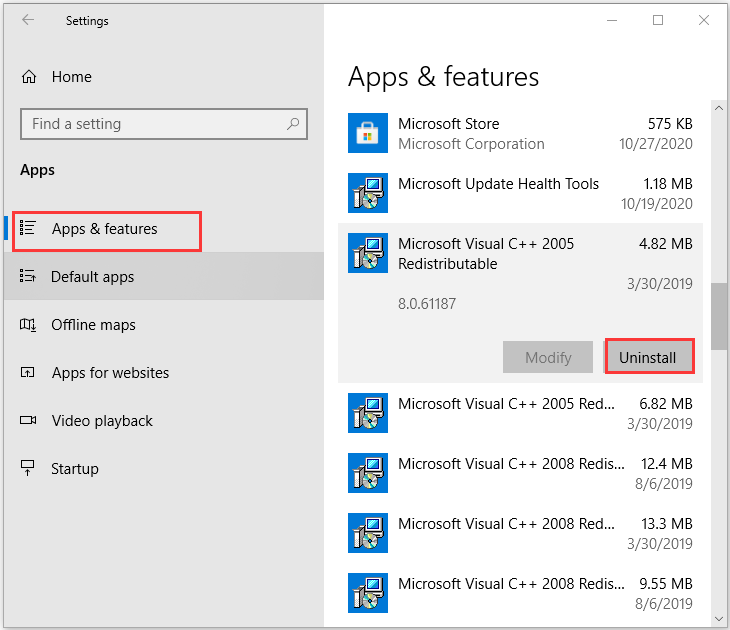The width and height of the screenshot is (730, 630).
Task: Click the Home icon in sidebar
Action: (x=29, y=76)
